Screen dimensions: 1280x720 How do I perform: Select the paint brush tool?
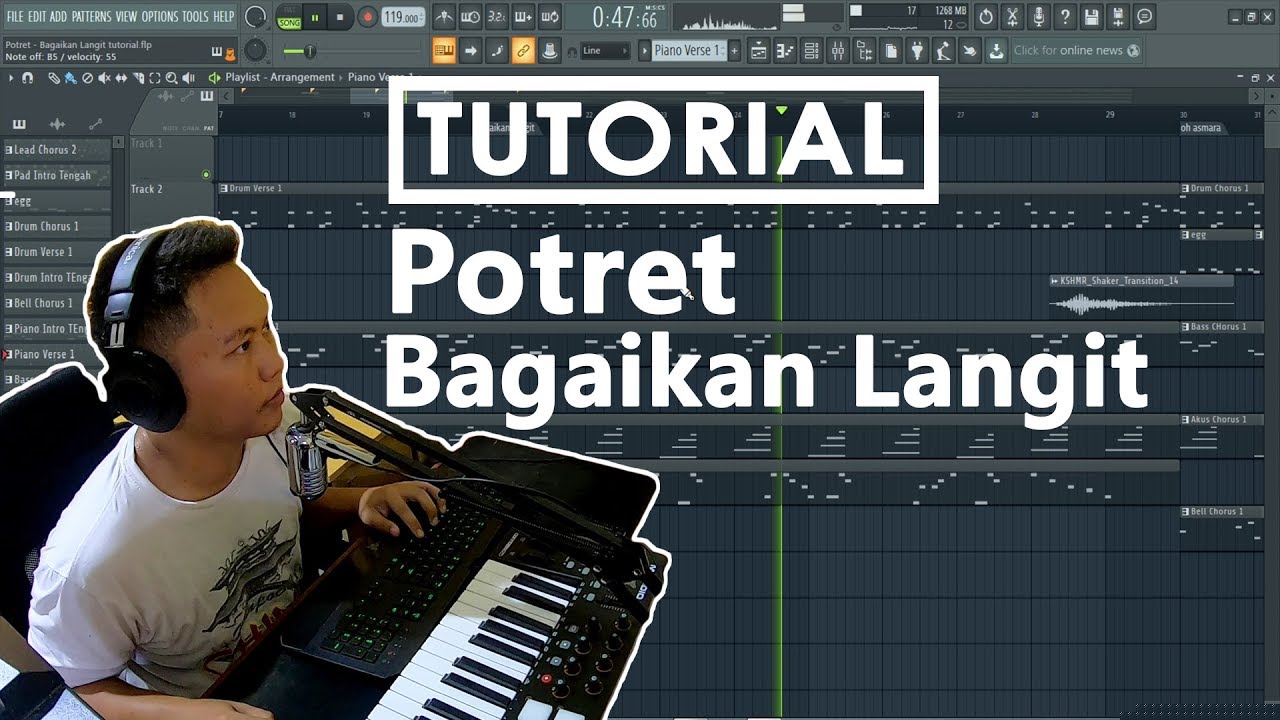point(70,78)
